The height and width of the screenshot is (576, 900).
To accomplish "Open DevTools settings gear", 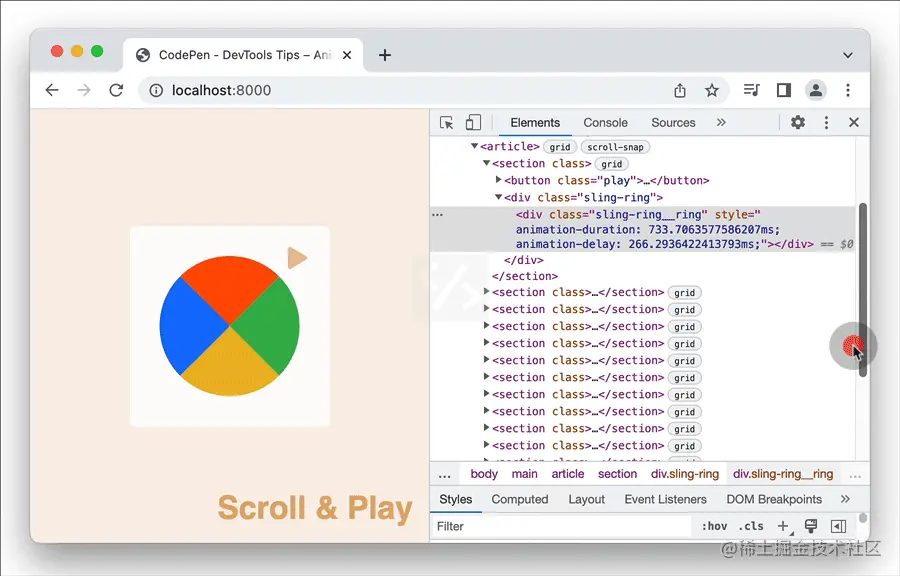I will click(x=798, y=122).
